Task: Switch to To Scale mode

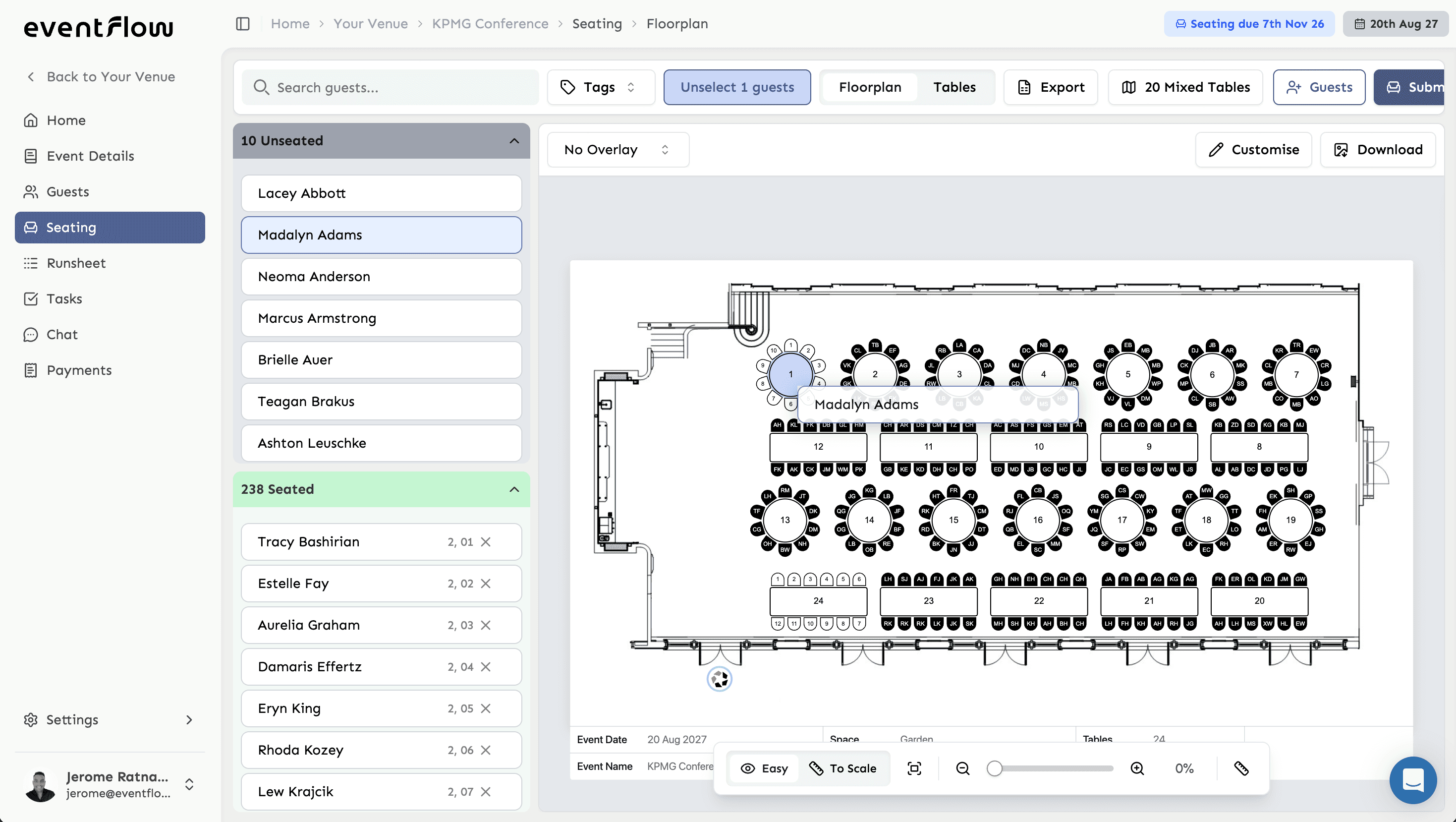Action: pyautogui.click(x=843, y=768)
